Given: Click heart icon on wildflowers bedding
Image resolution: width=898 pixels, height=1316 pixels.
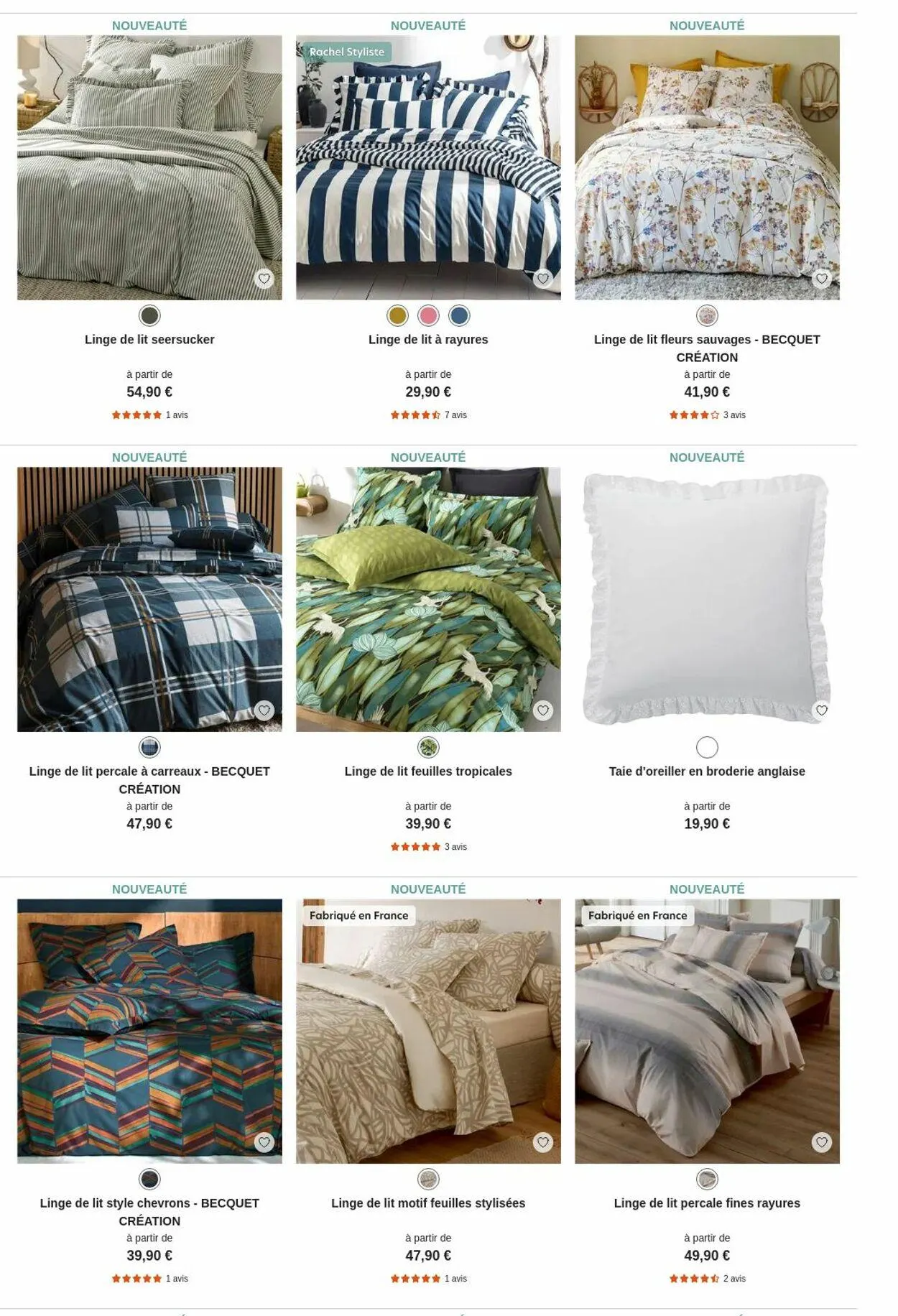Looking at the screenshot, I should coord(822,279).
